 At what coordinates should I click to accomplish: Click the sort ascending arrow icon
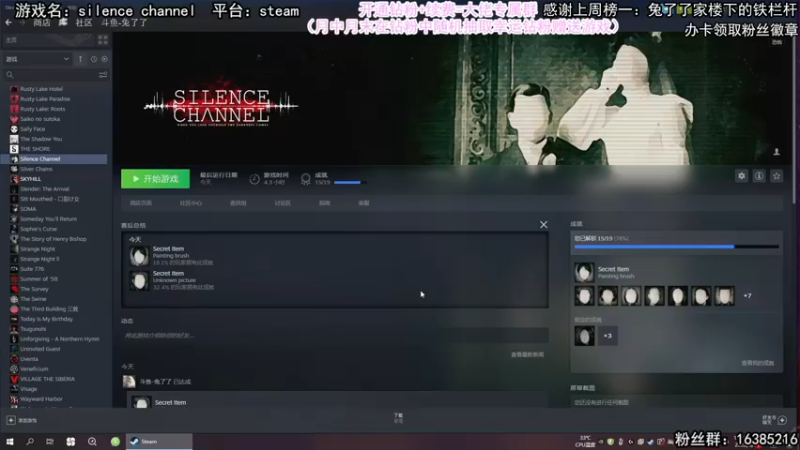point(80,59)
